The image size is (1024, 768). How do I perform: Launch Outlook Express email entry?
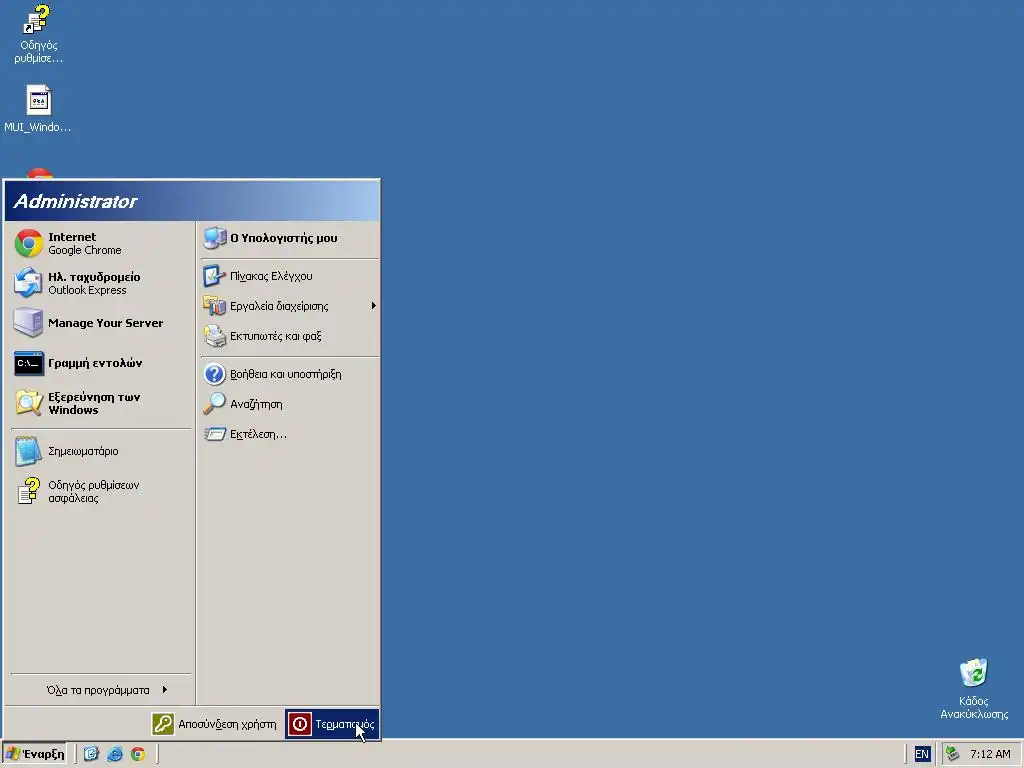100,283
